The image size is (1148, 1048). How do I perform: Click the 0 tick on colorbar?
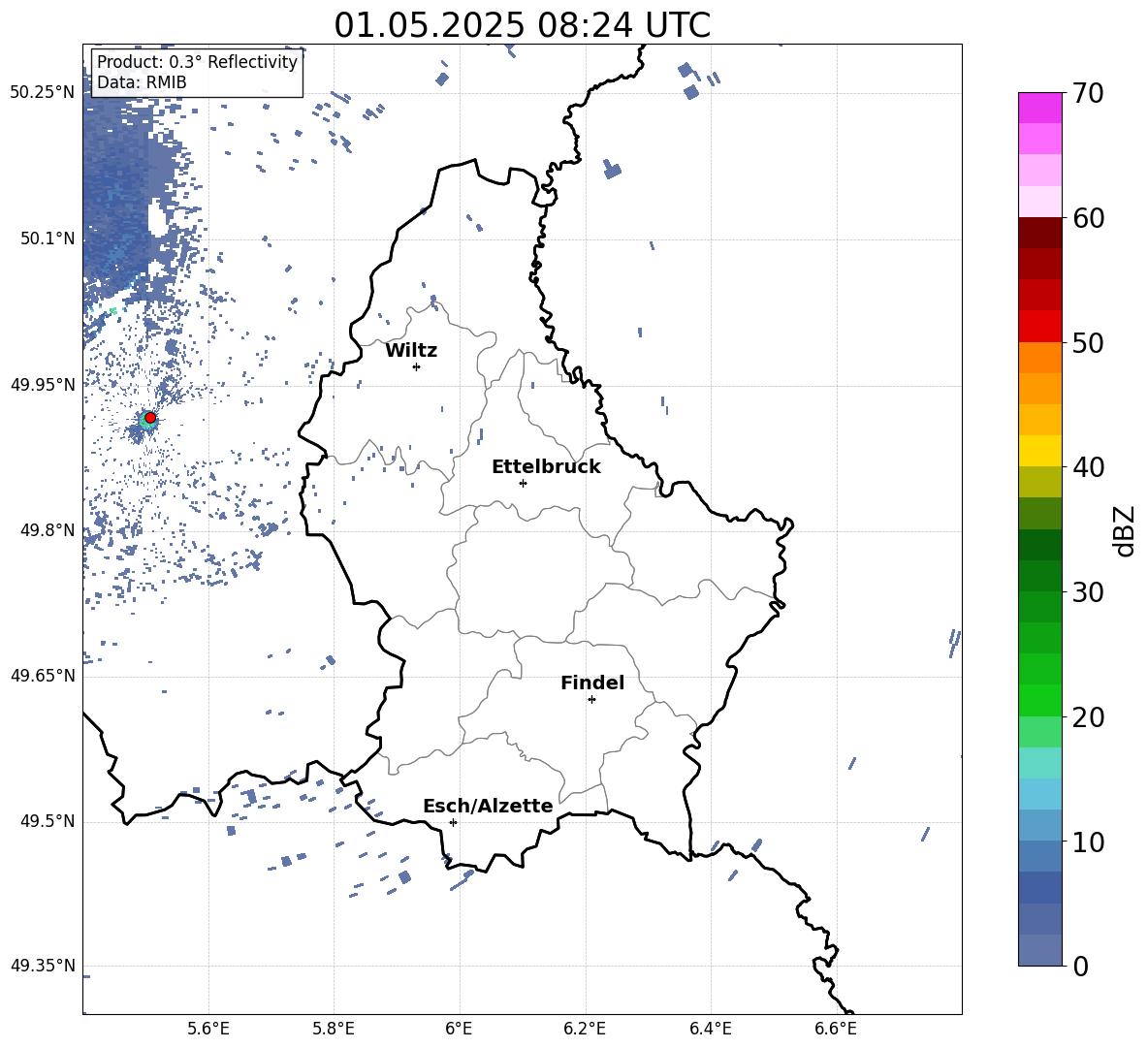1080,966
